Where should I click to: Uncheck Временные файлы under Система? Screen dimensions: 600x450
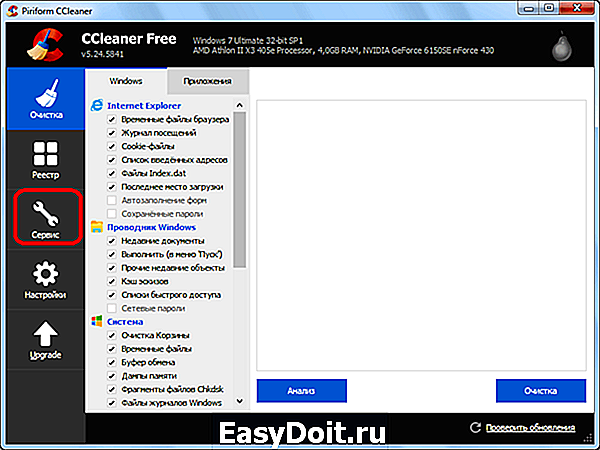coord(111,349)
